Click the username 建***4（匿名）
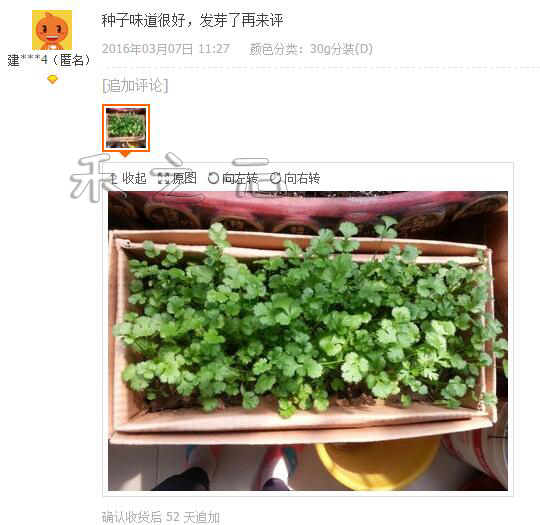Screen dimensions: 540x525 [49, 60]
